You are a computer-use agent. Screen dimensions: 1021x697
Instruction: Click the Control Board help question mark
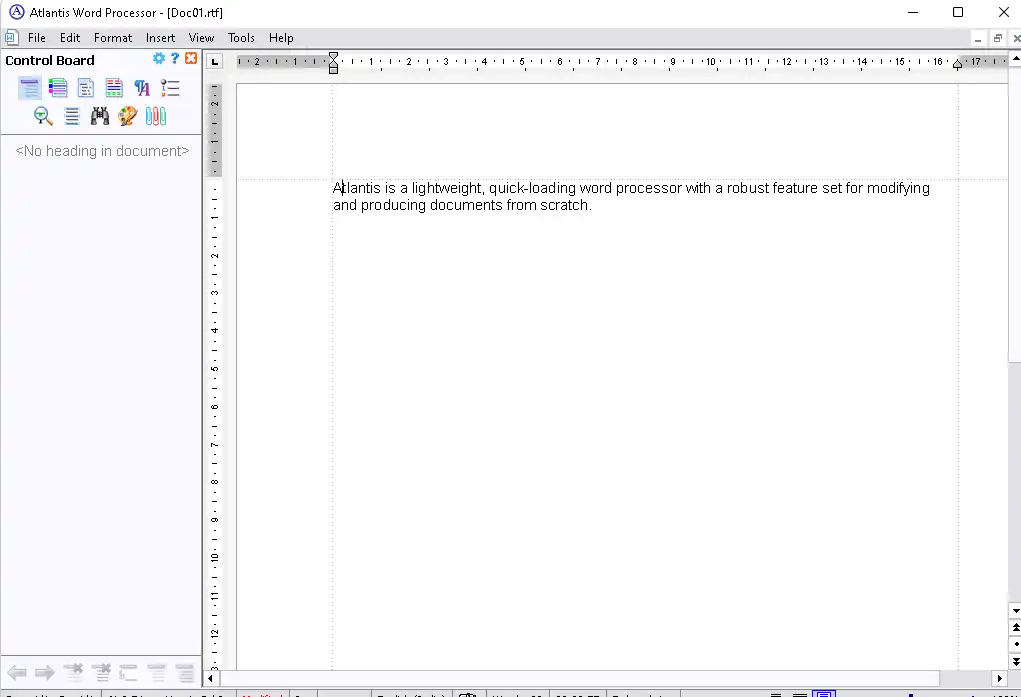point(175,59)
